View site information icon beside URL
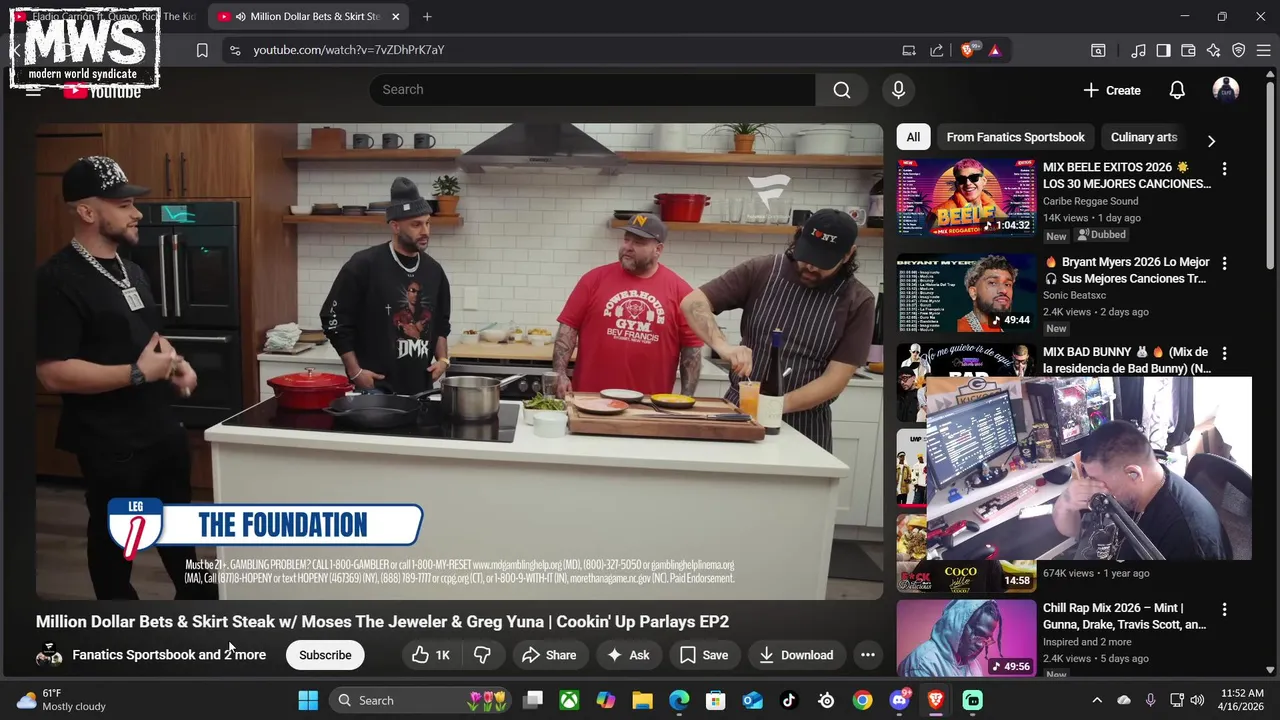 235,50
